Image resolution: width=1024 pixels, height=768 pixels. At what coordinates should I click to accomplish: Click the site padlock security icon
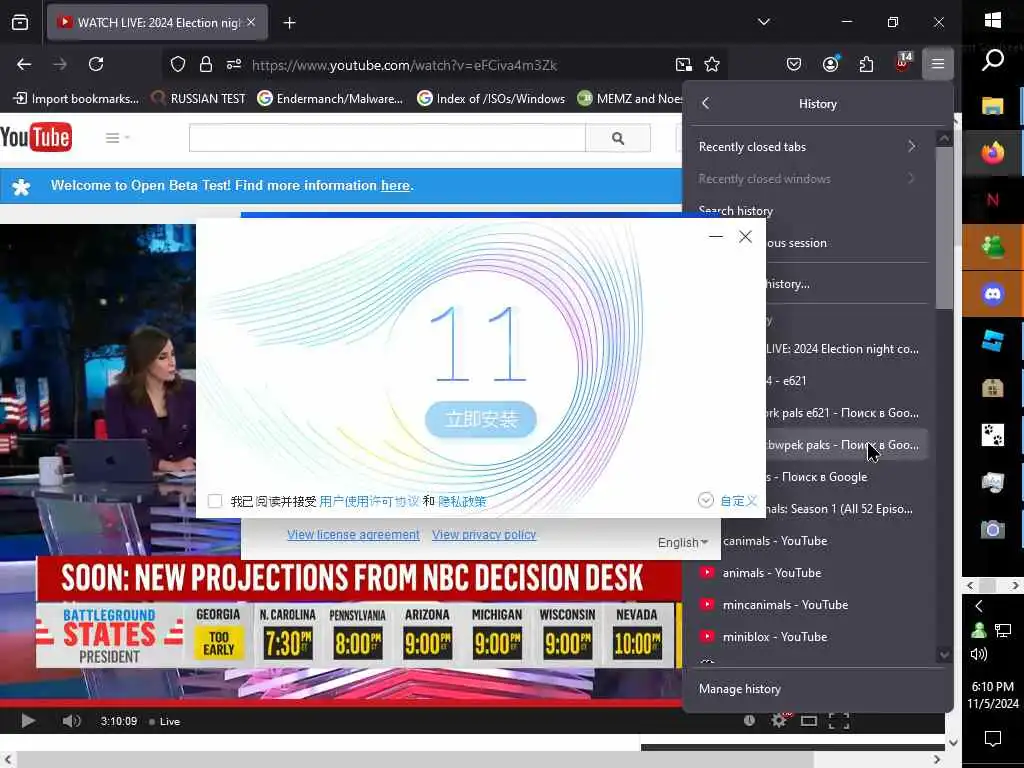coord(206,64)
